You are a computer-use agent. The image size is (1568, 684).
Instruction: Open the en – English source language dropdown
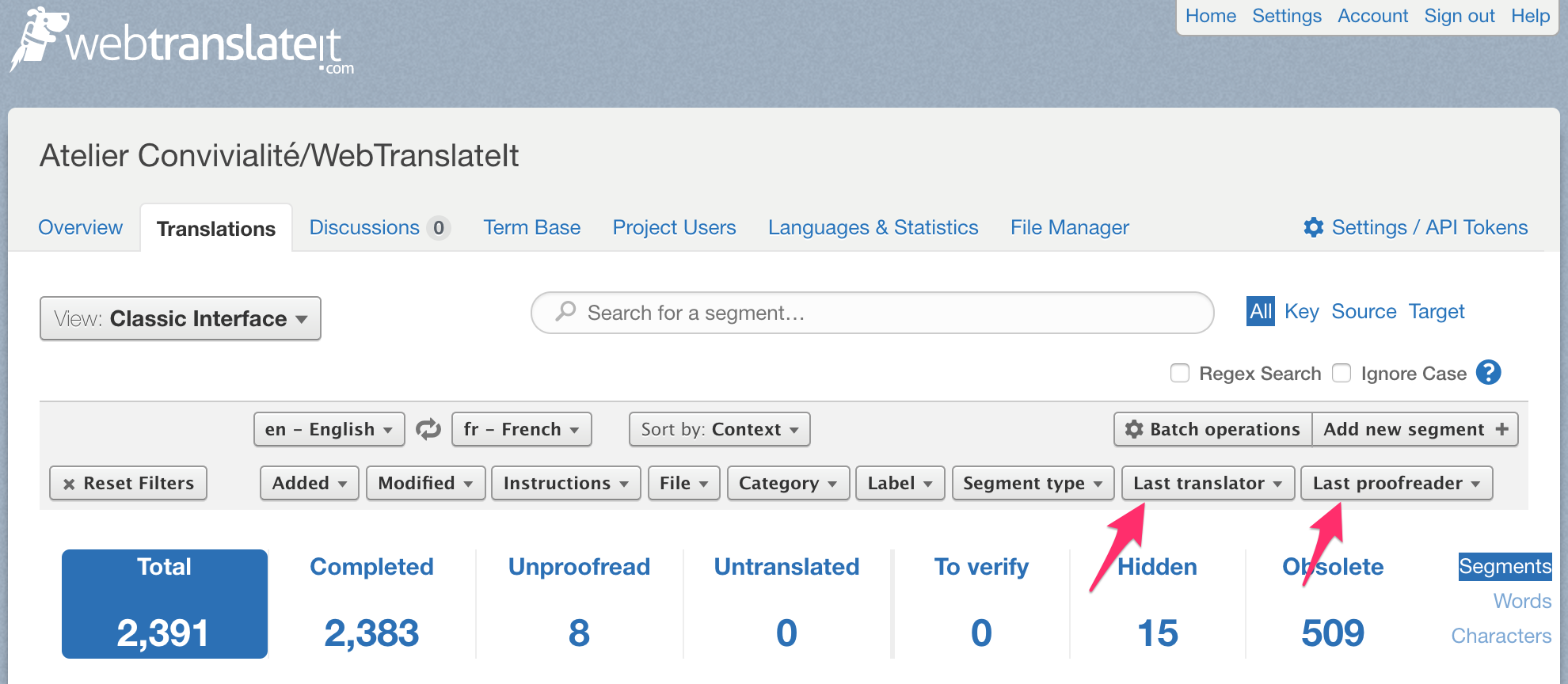pos(329,429)
